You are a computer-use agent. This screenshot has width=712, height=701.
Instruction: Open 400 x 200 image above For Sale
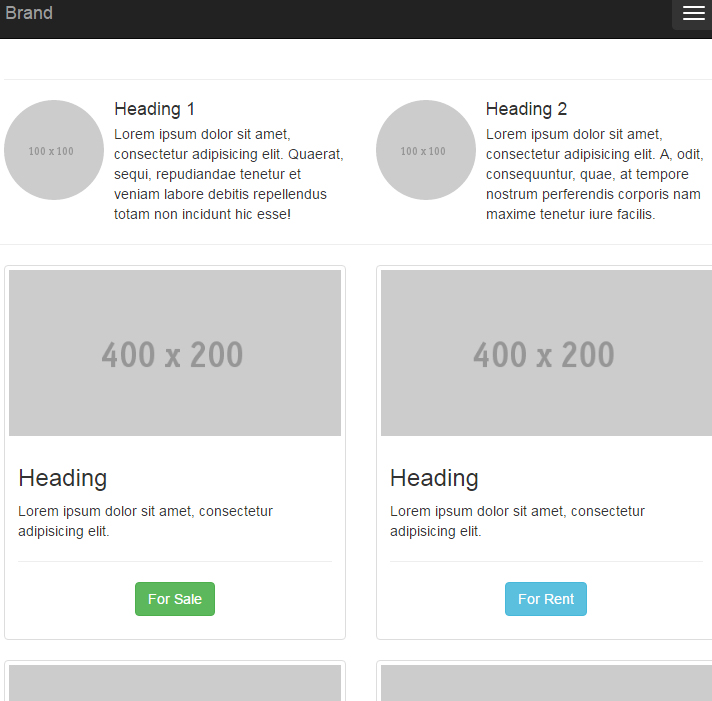175,353
